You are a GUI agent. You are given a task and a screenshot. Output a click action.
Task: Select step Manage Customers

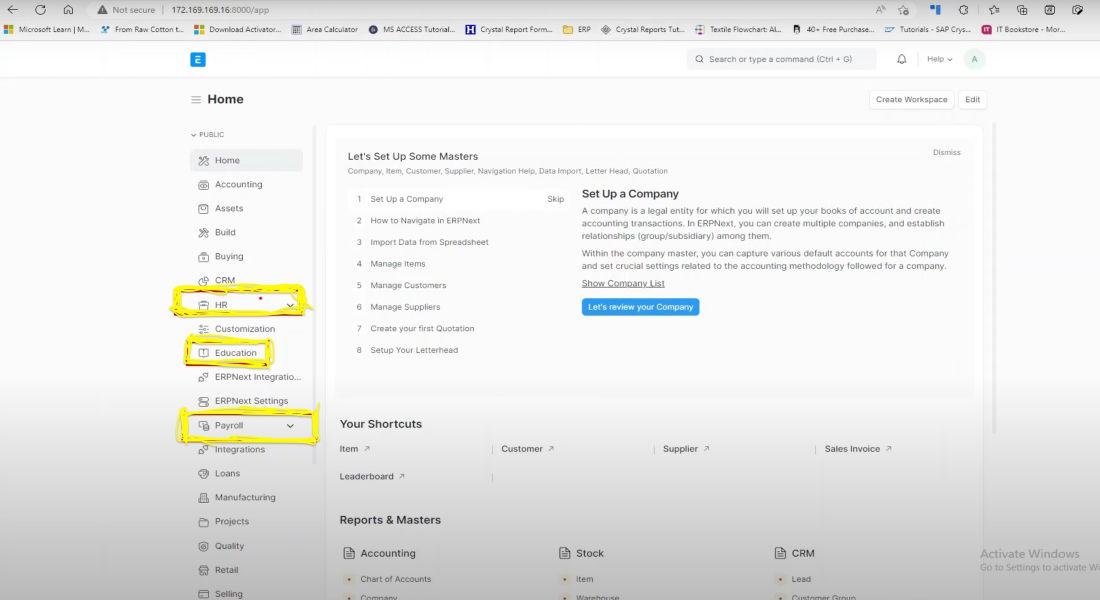pos(408,286)
